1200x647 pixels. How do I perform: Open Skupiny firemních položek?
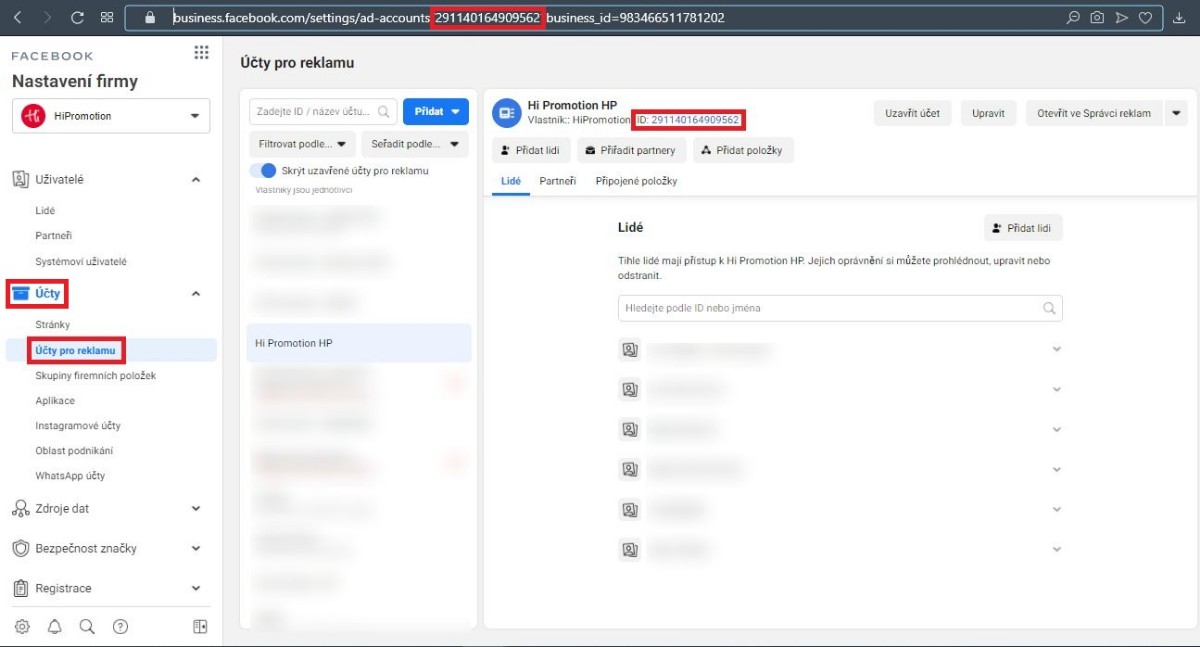click(x=96, y=375)
